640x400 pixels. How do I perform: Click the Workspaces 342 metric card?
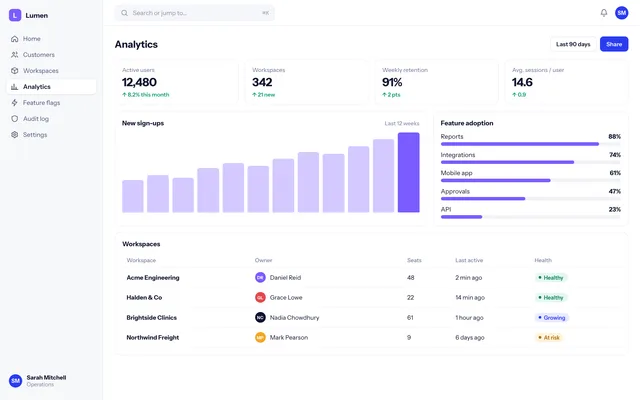click(307, 82)
